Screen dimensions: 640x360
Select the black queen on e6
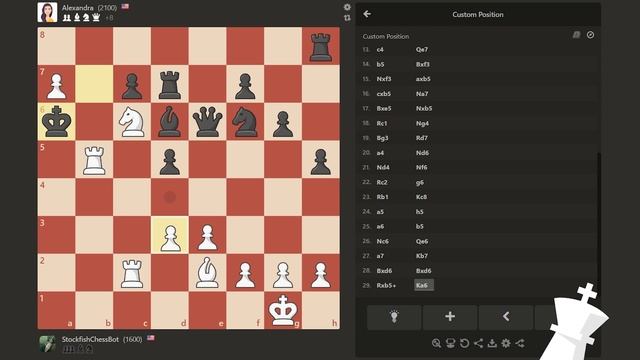[207, 121]
